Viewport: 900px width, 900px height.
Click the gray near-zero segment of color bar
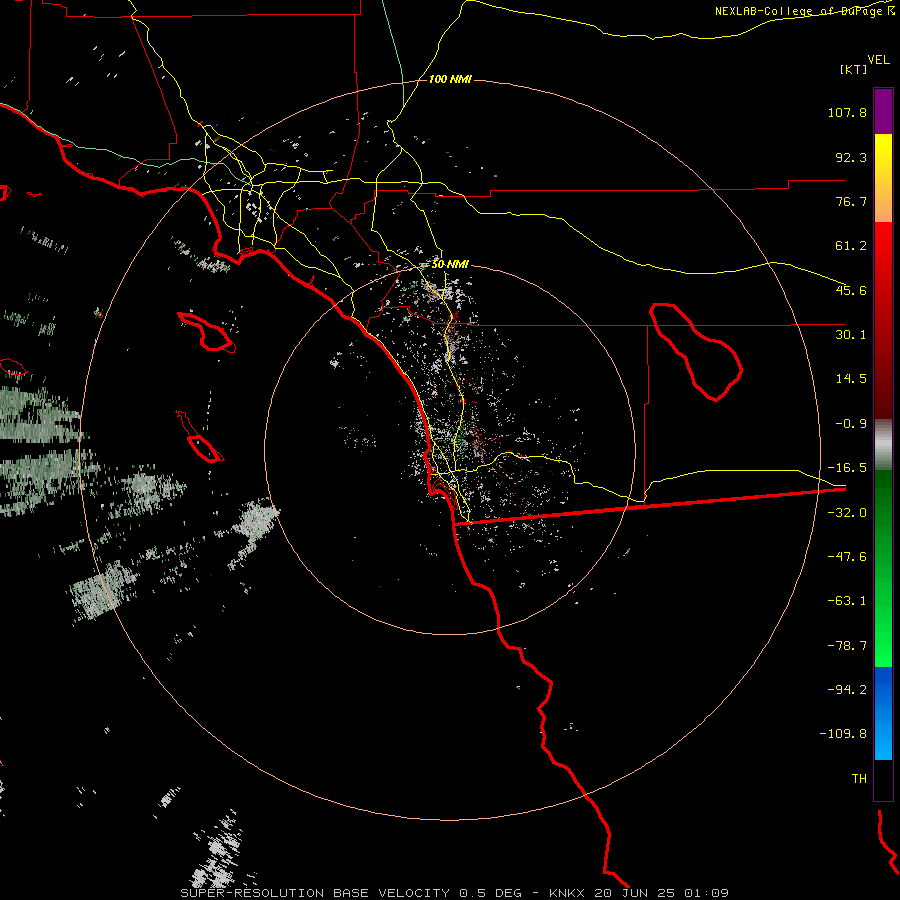click(883, 445)
